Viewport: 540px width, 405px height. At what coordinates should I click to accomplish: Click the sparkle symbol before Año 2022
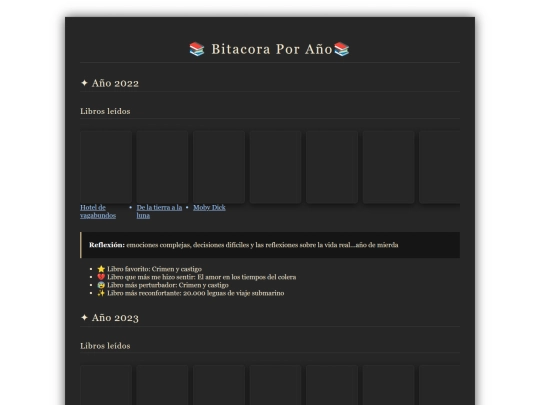pos(84,83)
